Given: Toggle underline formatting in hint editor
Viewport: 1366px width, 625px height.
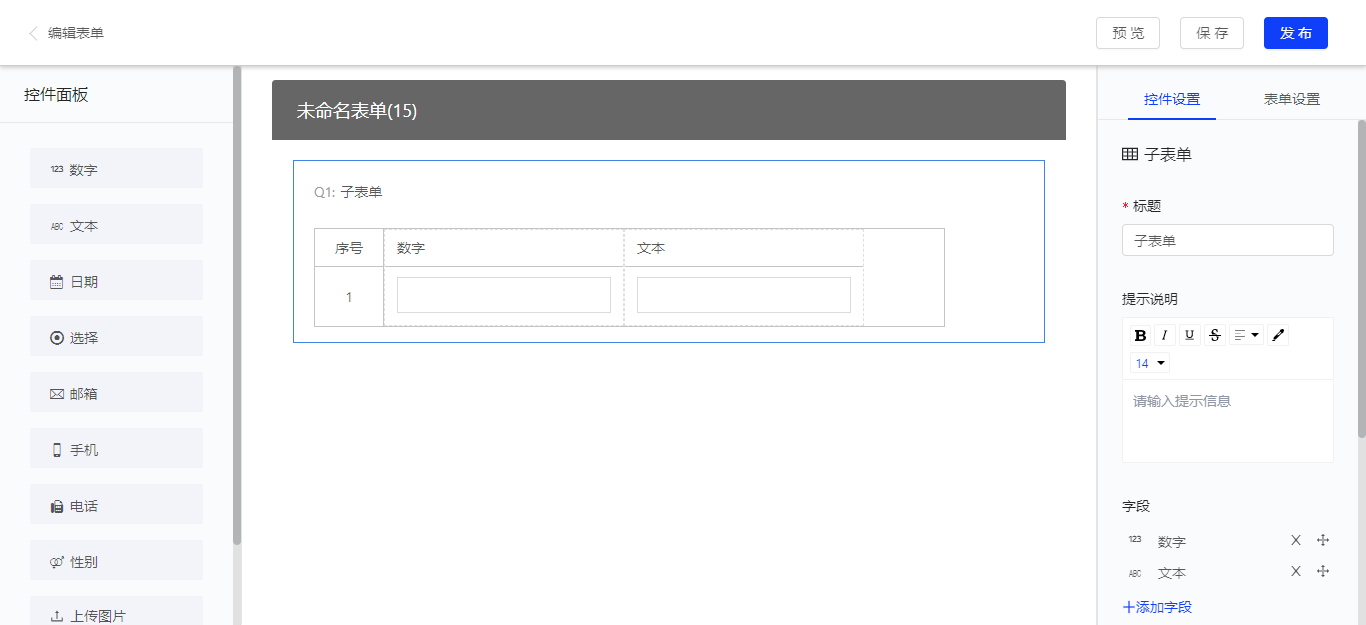Looking at the screenshot, I should click(1189, 335).
